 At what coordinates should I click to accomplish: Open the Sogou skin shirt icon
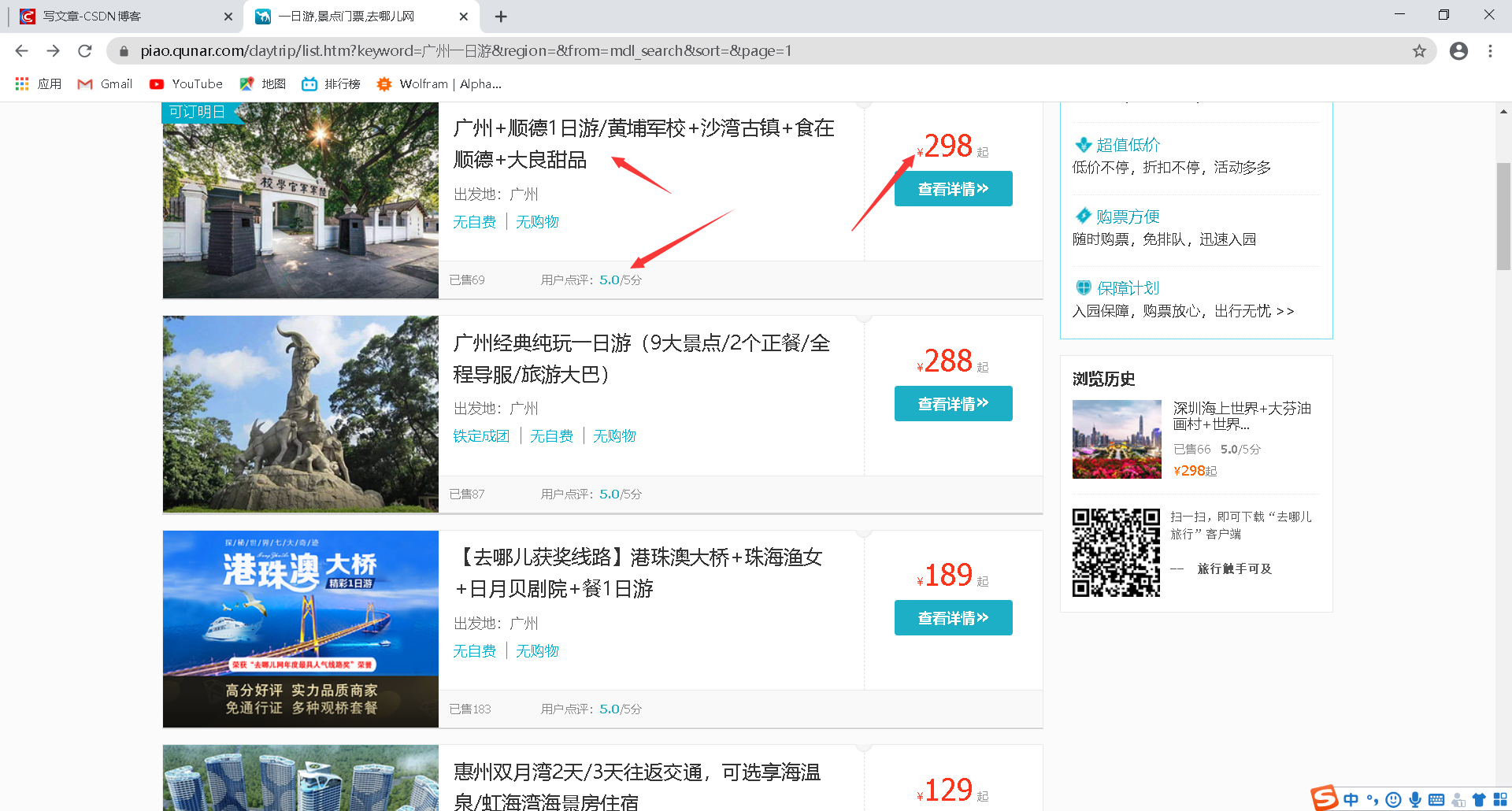point(1479,800)
